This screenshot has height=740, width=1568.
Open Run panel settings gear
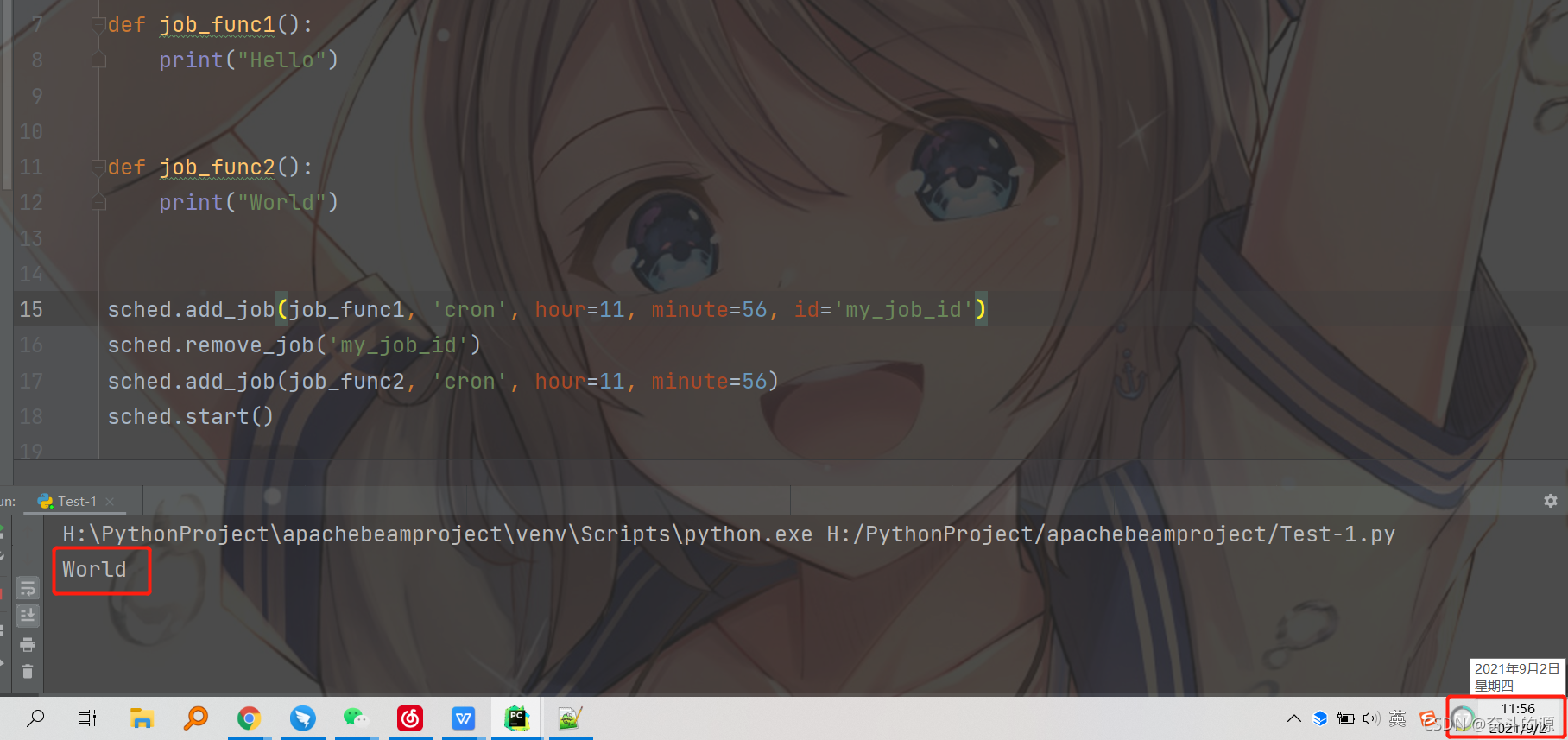pyautogui.click(x=1550, y=501)
